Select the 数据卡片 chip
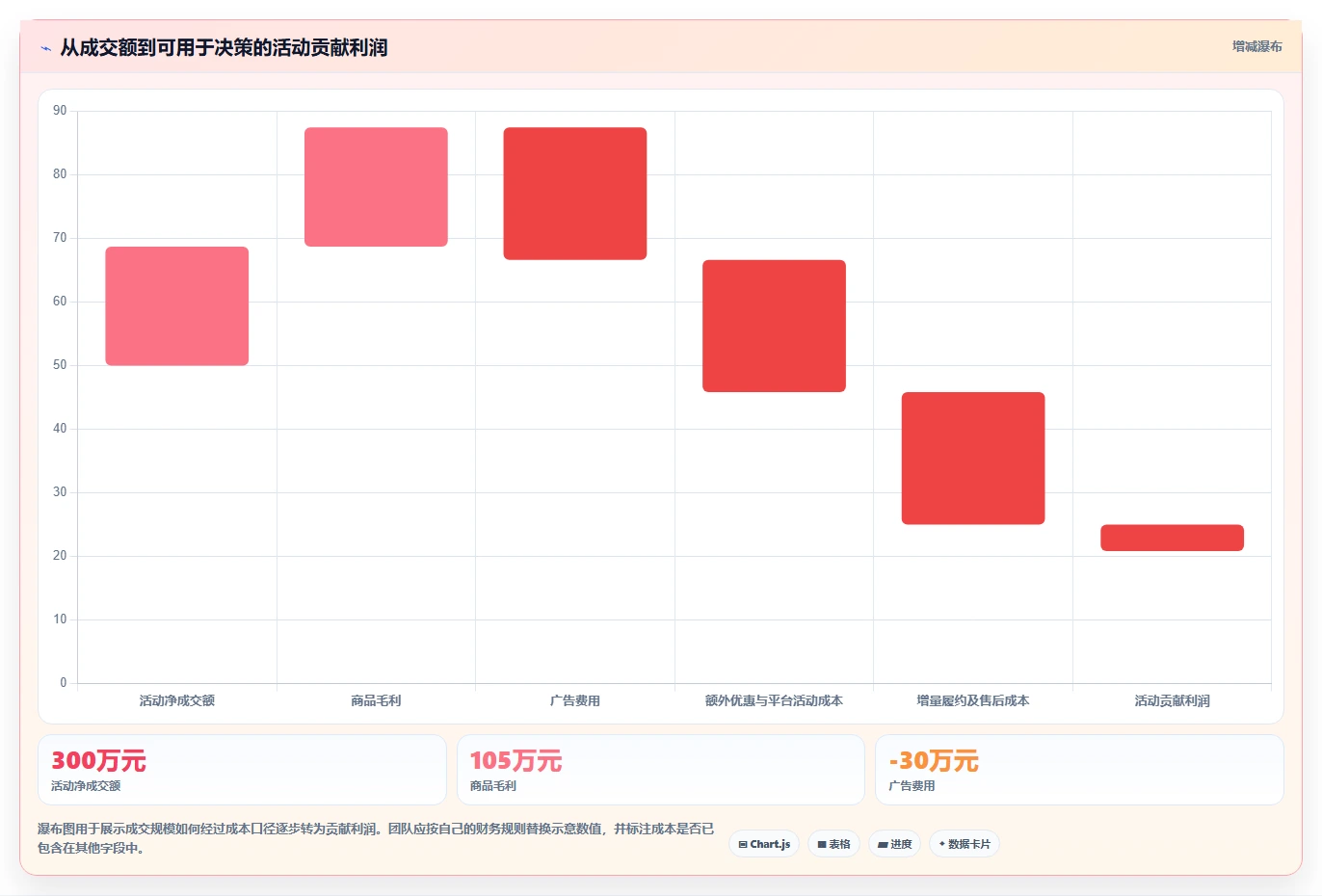The image size is (1322, 896). (965, 844)
